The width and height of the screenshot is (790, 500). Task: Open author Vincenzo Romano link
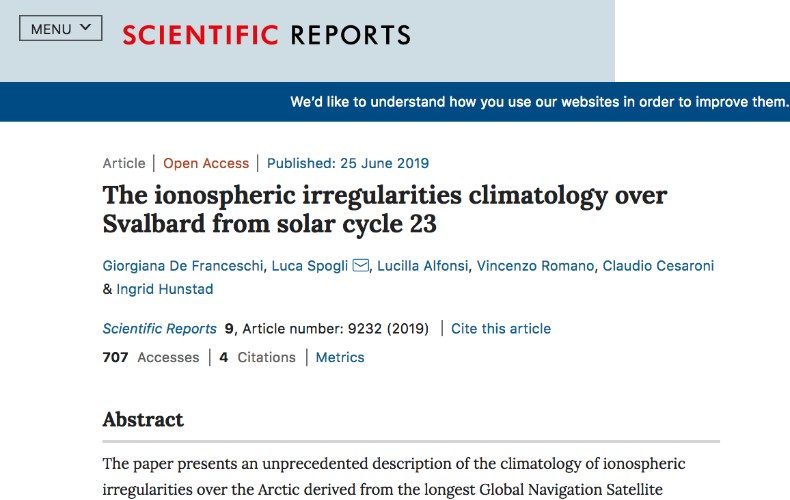(536, 266)
